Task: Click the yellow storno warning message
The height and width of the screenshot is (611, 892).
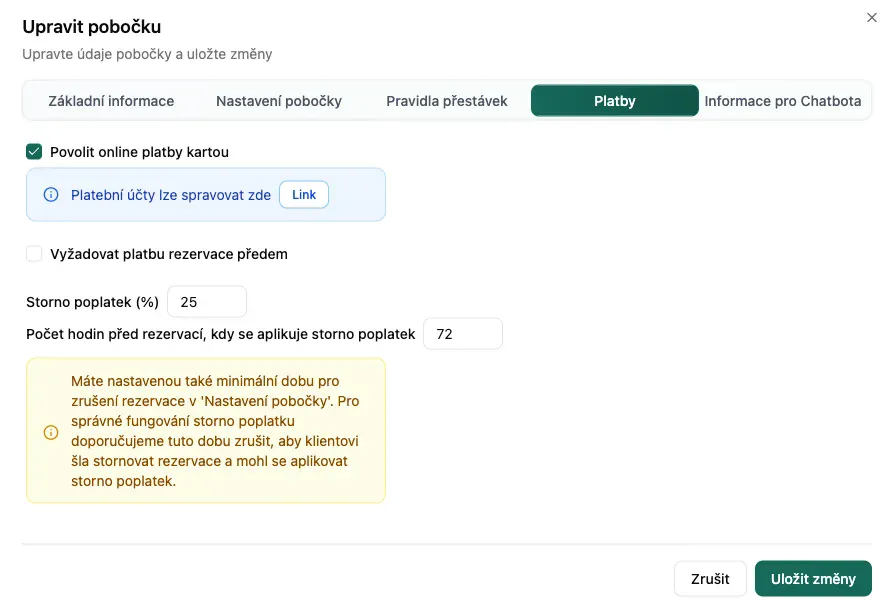Action: (x=215, y=431)
